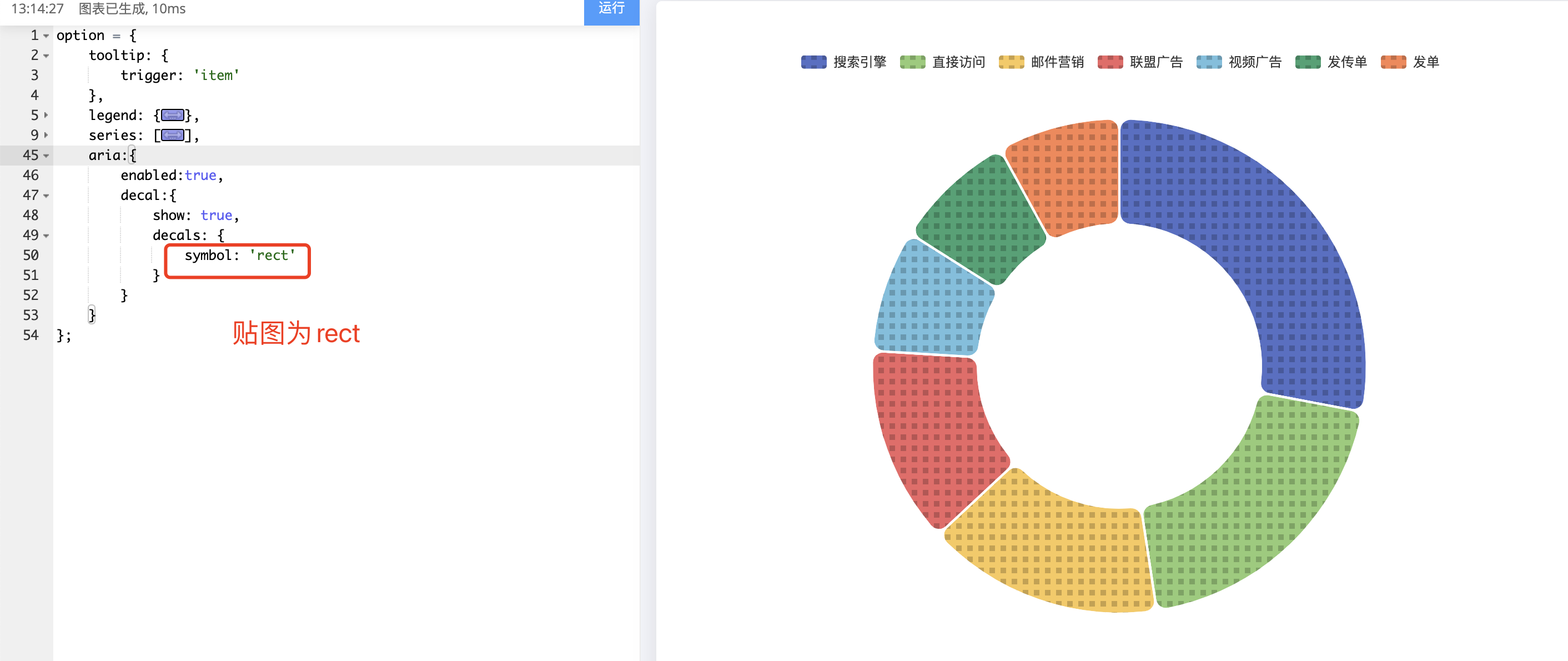
Task: Click the 发单 orange legend marker
Action: tap(1393, 62)
